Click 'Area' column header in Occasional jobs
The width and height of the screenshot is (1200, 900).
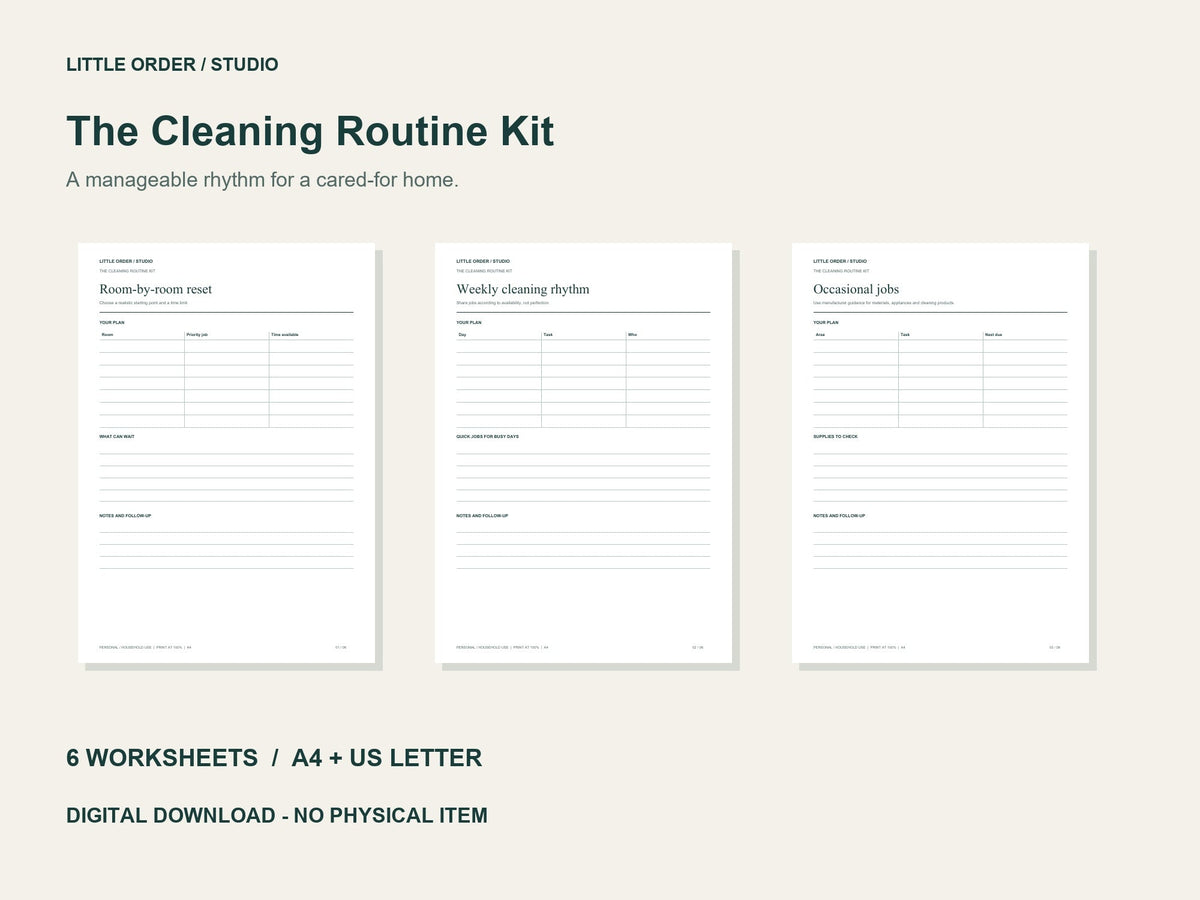[x=820, y=335]
